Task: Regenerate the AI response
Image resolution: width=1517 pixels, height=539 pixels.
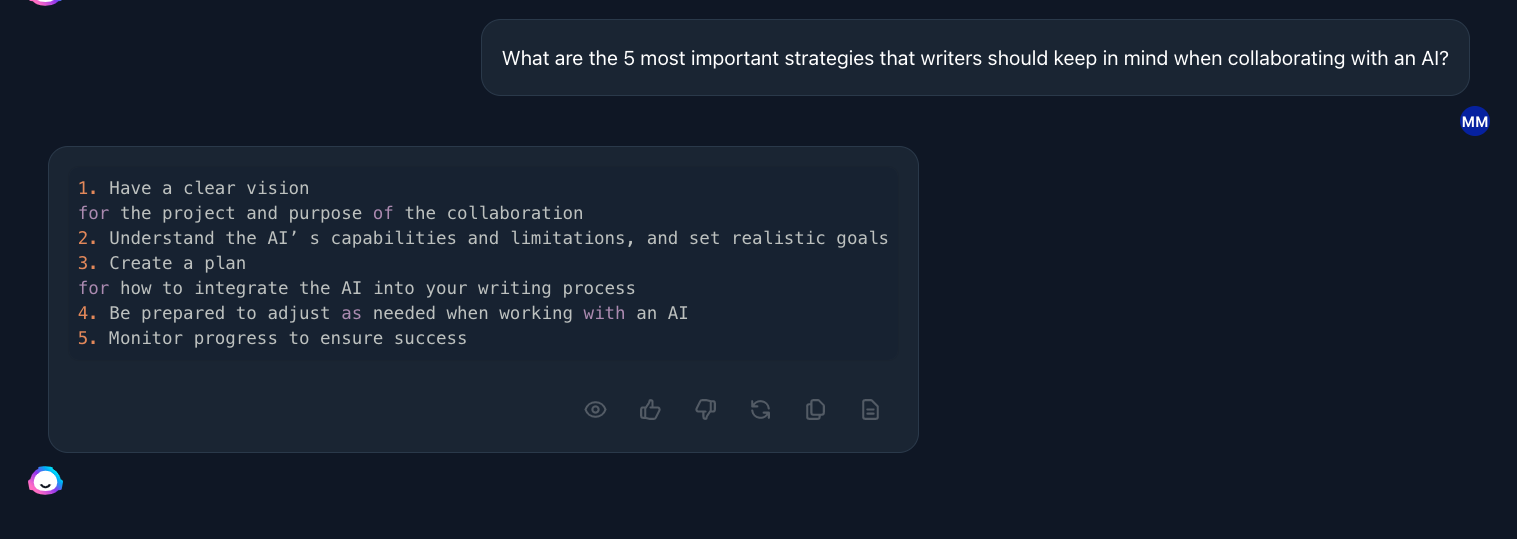Action: click(760, 409)
